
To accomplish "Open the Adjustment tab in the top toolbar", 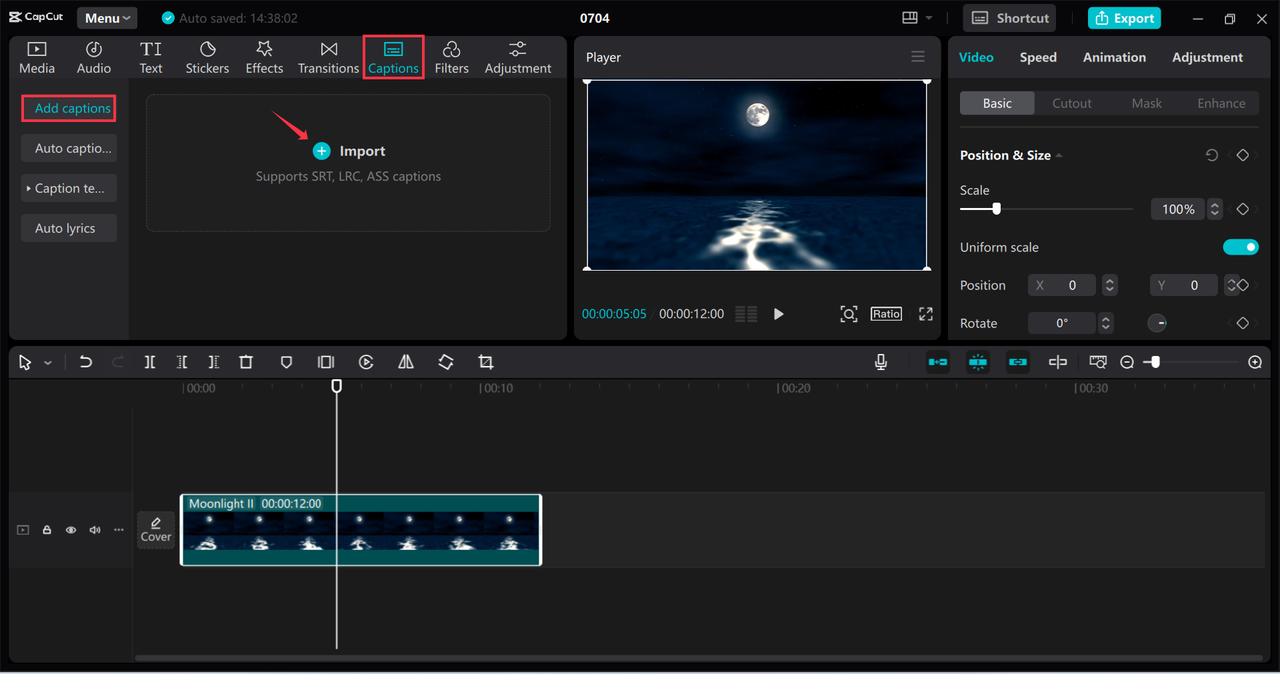I will pos(518,58).
